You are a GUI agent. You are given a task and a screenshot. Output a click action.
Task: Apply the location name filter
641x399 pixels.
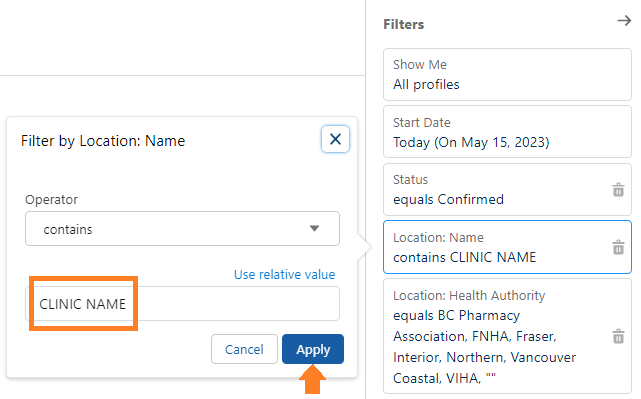pos(313,349)
